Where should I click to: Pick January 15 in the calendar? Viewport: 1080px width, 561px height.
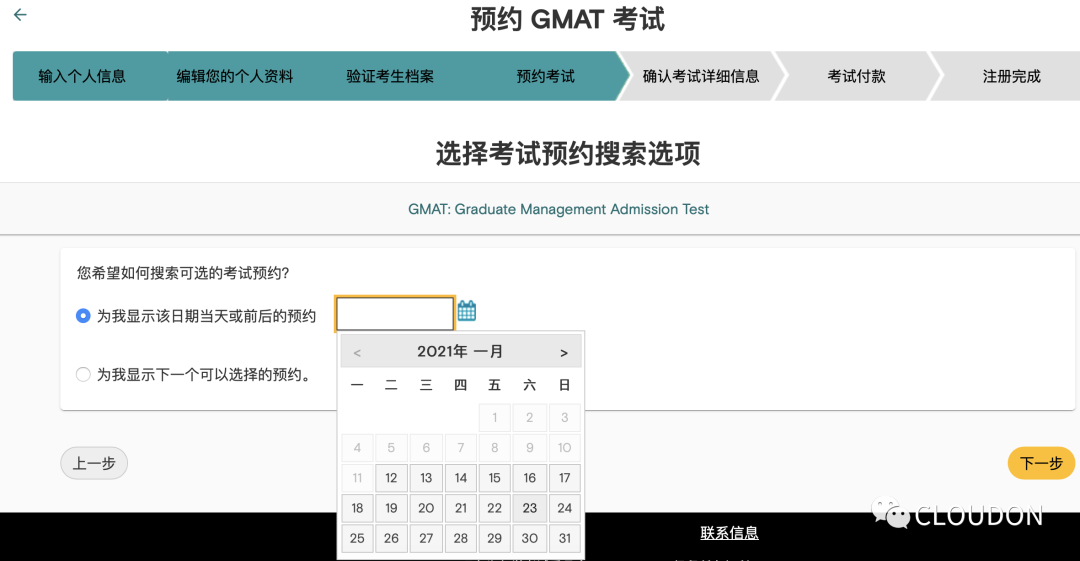(495, 478)
